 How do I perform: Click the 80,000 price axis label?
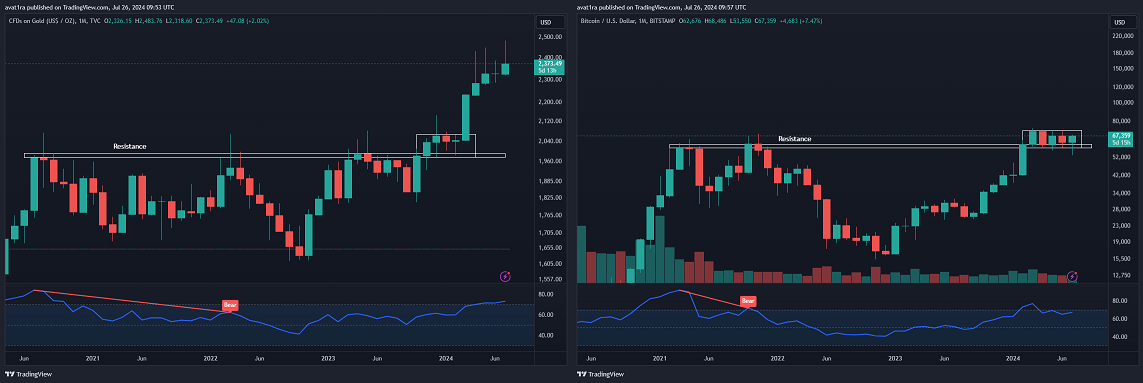pos(1121,120)
